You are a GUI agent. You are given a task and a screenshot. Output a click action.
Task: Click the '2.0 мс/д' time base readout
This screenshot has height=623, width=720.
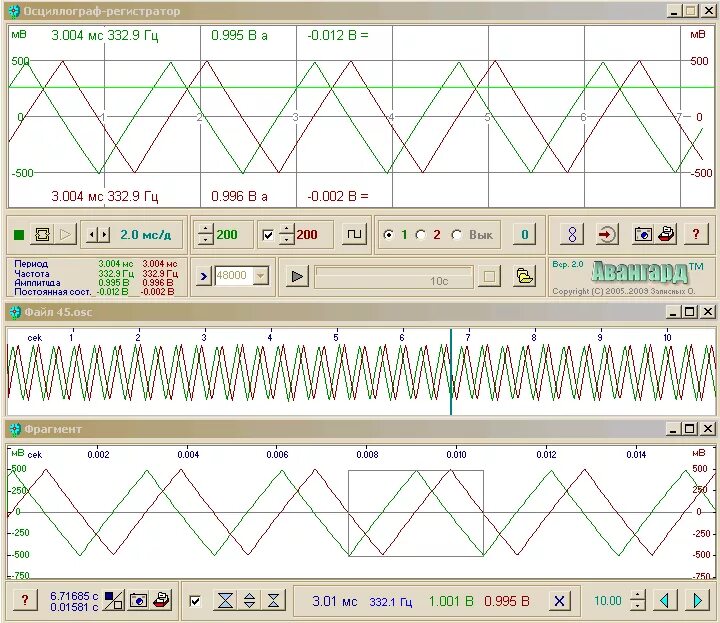point(145,235)
